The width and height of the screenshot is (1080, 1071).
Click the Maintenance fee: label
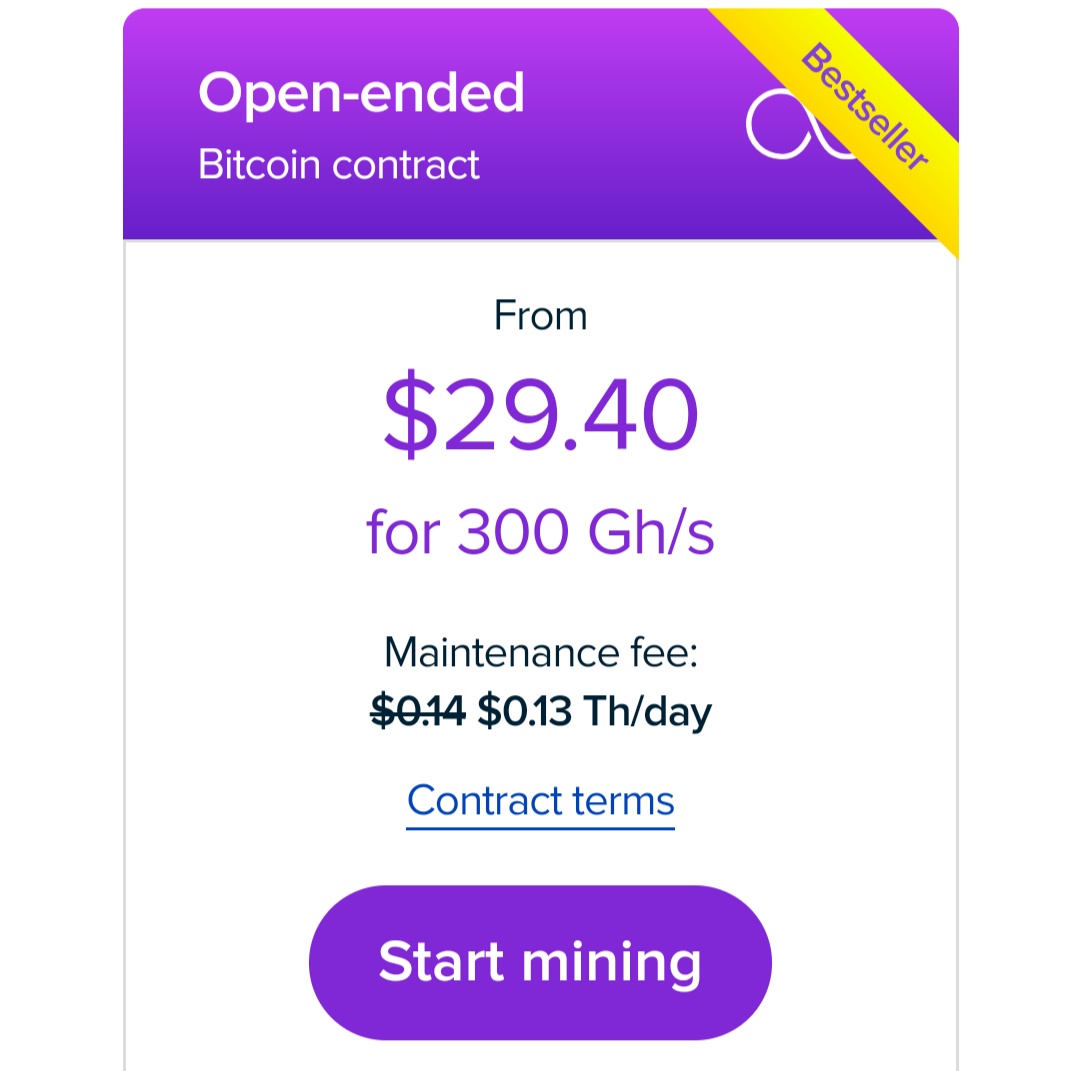tap(541, 652)
